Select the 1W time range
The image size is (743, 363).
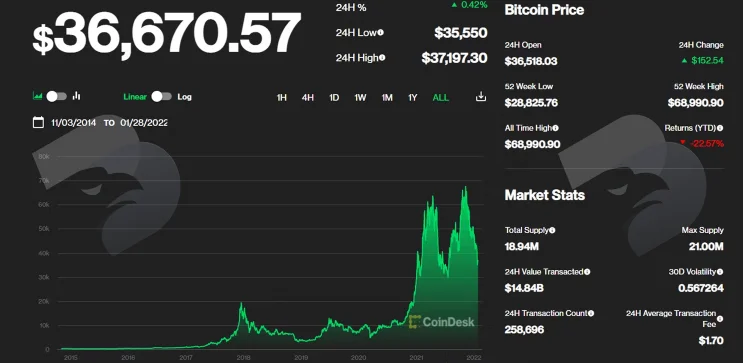tap(360, 98)
